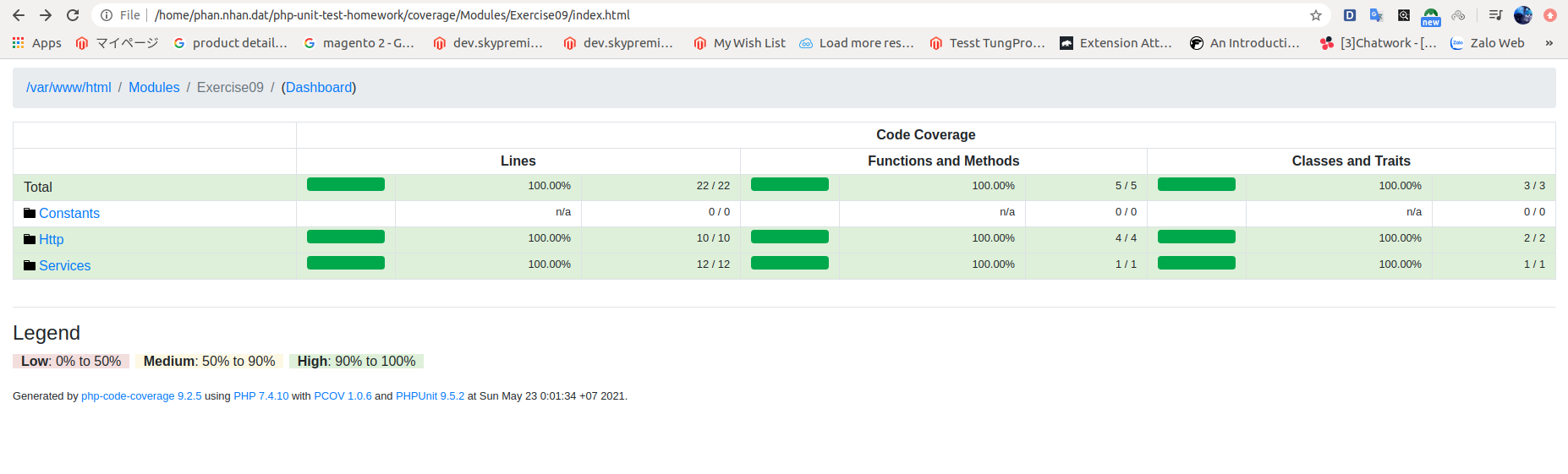Open the magento 2 - G... bookmark
Image resolution: width=1568 pixels, height=474 pixels.
point(359,43)
